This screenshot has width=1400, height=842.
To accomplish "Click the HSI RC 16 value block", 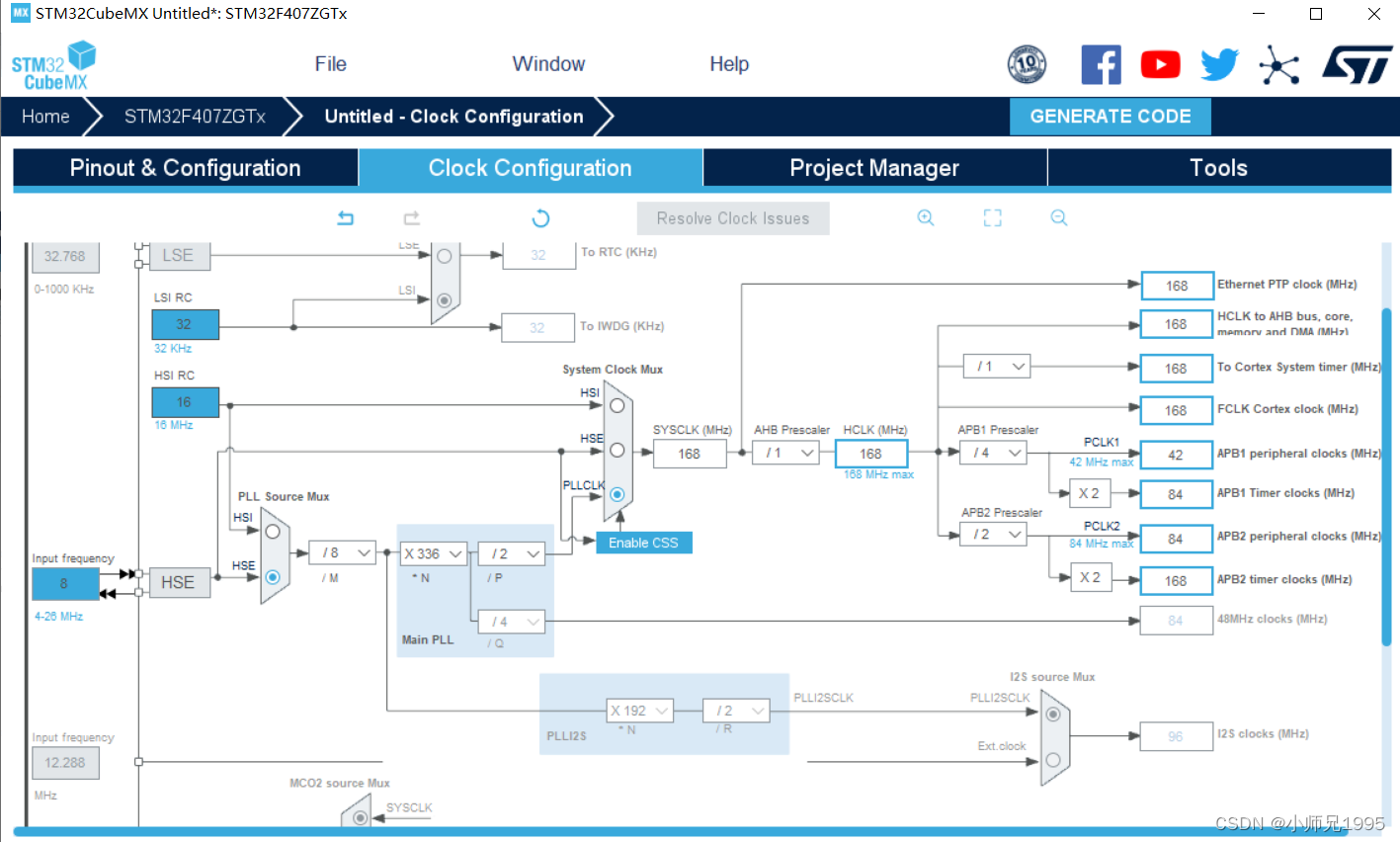I will [x=185, y=402].
